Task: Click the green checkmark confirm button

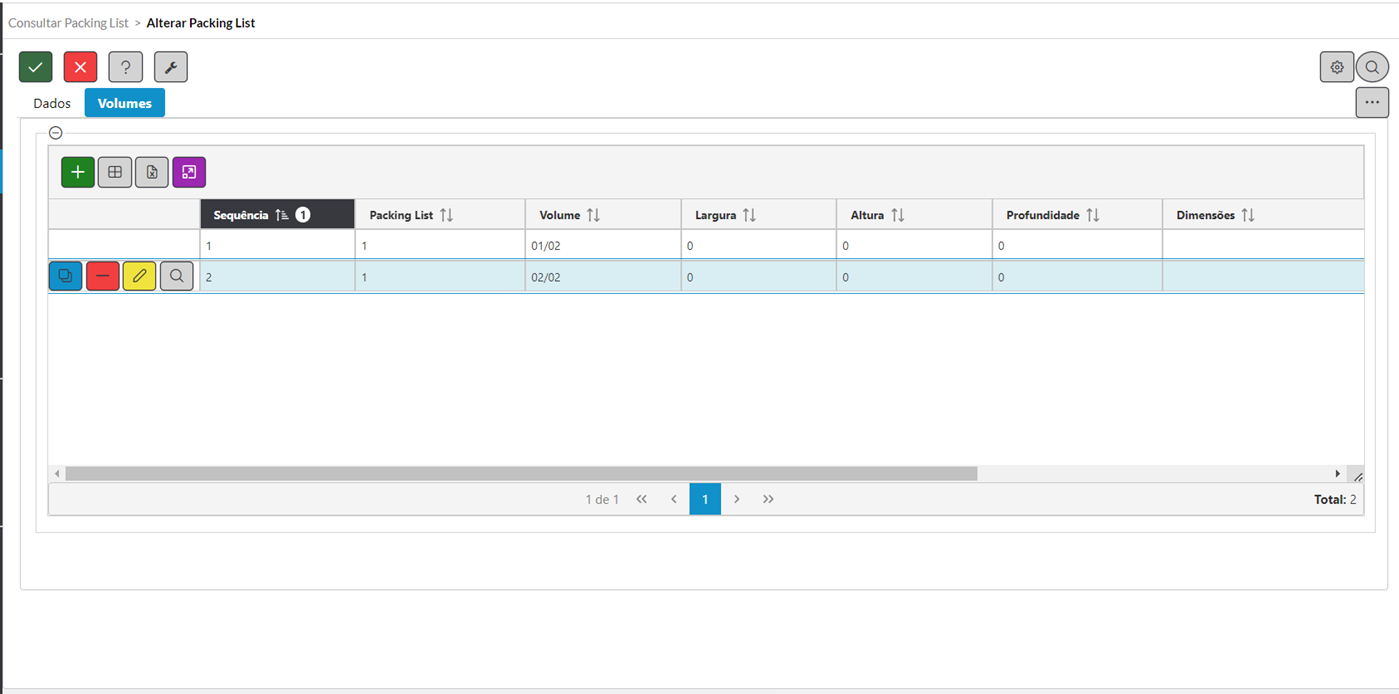Action: click(x=35, y=67)
